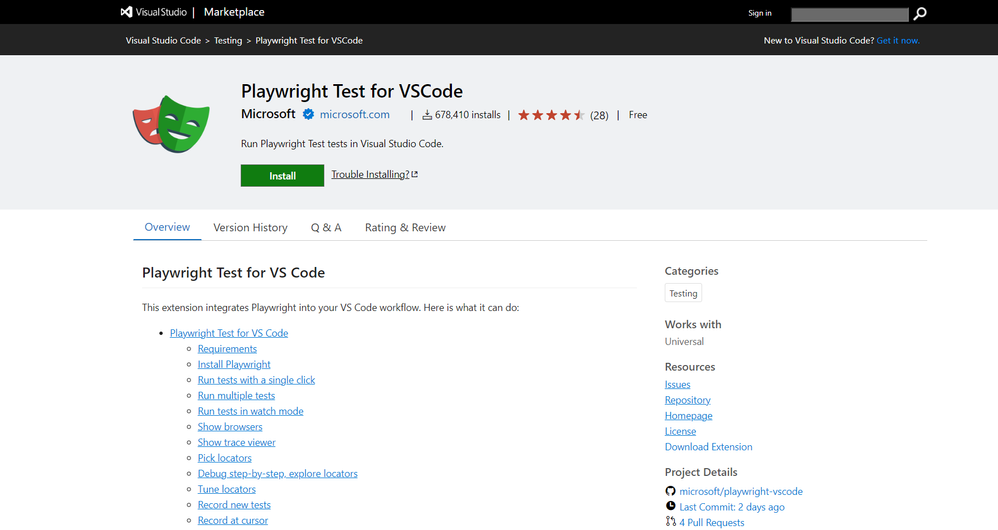
Task: Open Show trace viewer link
Action: coord(236,442)
